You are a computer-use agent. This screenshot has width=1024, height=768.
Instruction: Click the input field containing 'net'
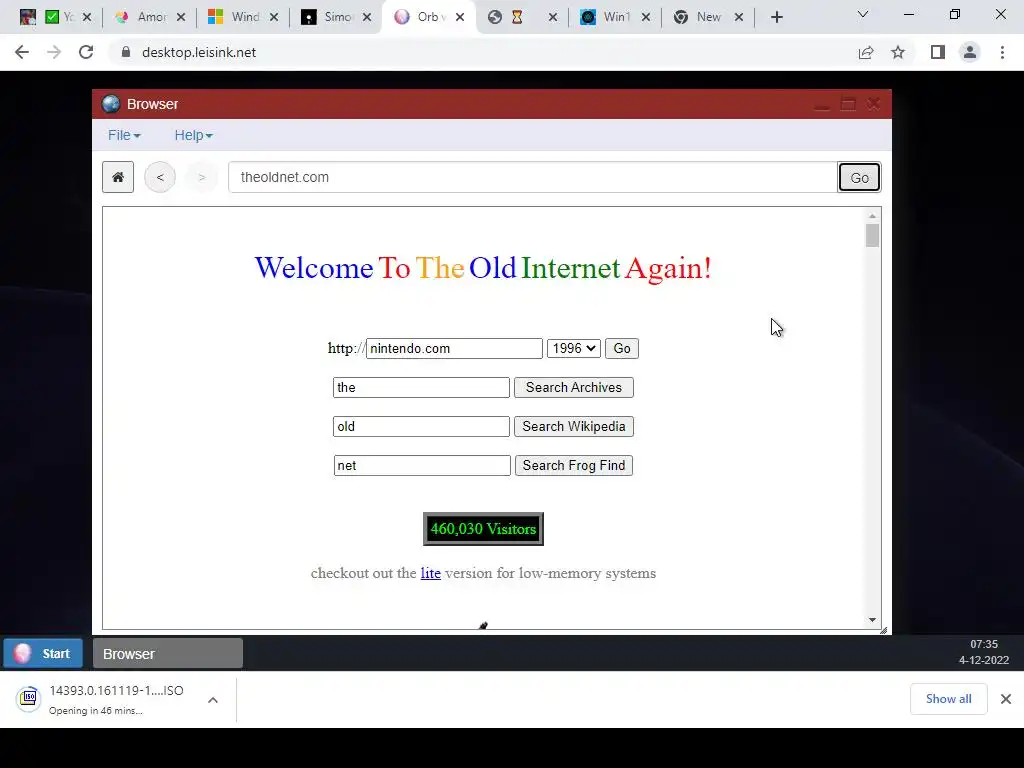pos(422,466)
